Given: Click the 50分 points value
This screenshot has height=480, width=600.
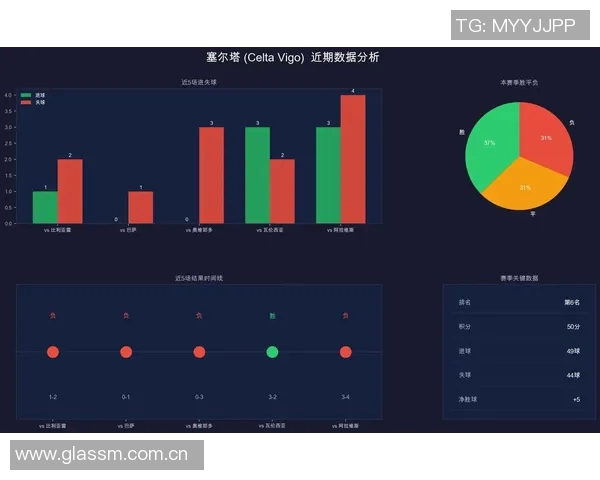Looking at the screenshot, I should (573, 327).
